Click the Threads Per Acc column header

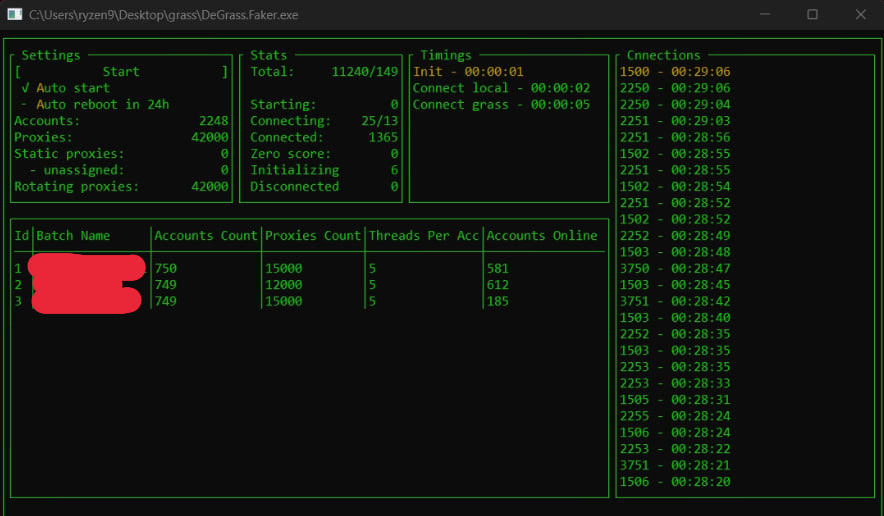423,236
